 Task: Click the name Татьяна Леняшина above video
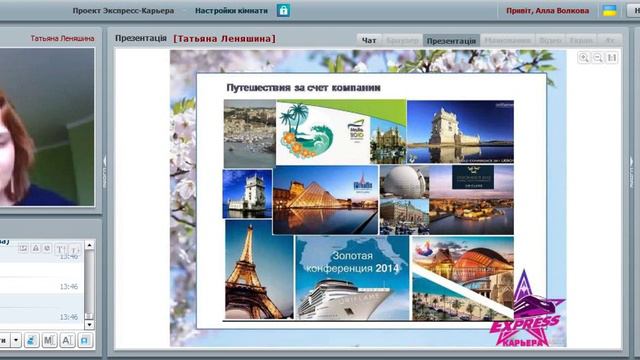(62, 38)
